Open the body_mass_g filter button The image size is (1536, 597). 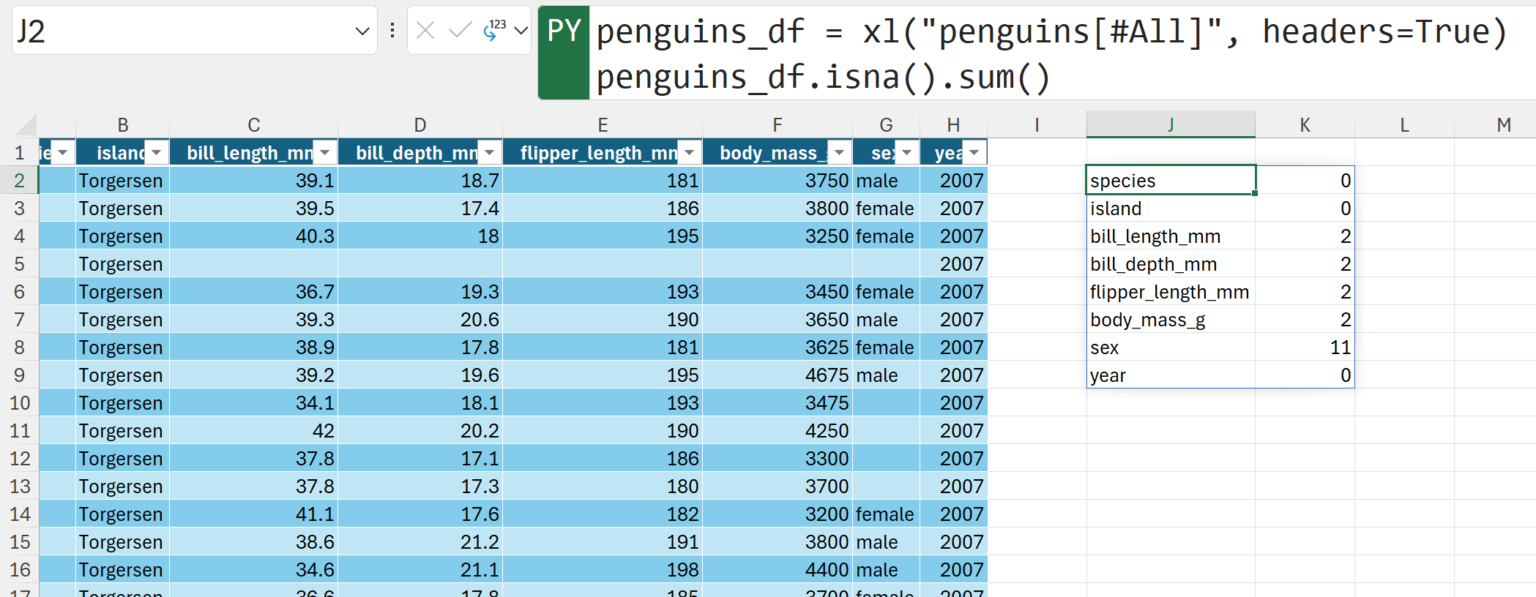839,153
